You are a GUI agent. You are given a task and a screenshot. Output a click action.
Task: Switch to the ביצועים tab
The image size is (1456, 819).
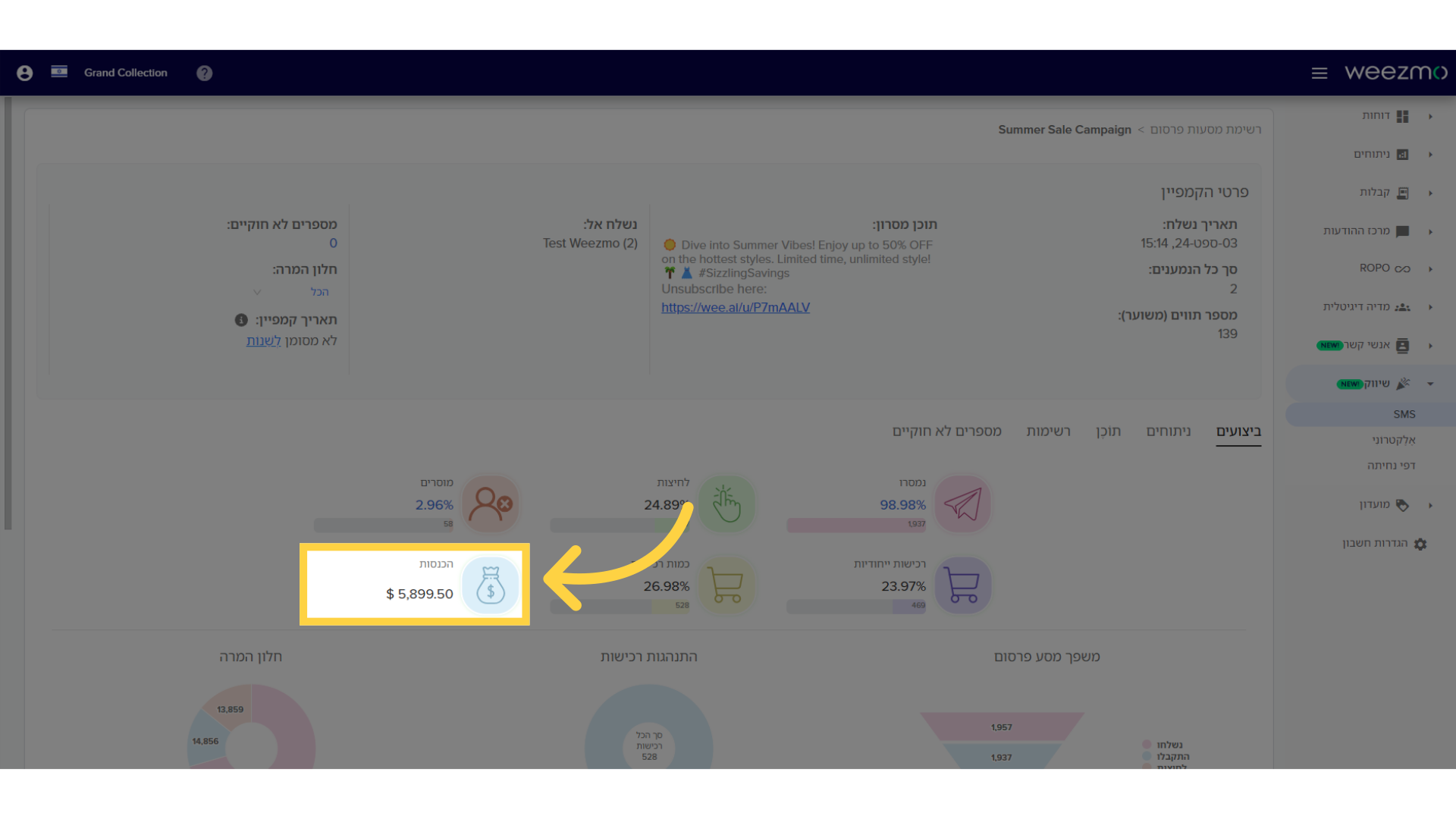coord(1238,431)
